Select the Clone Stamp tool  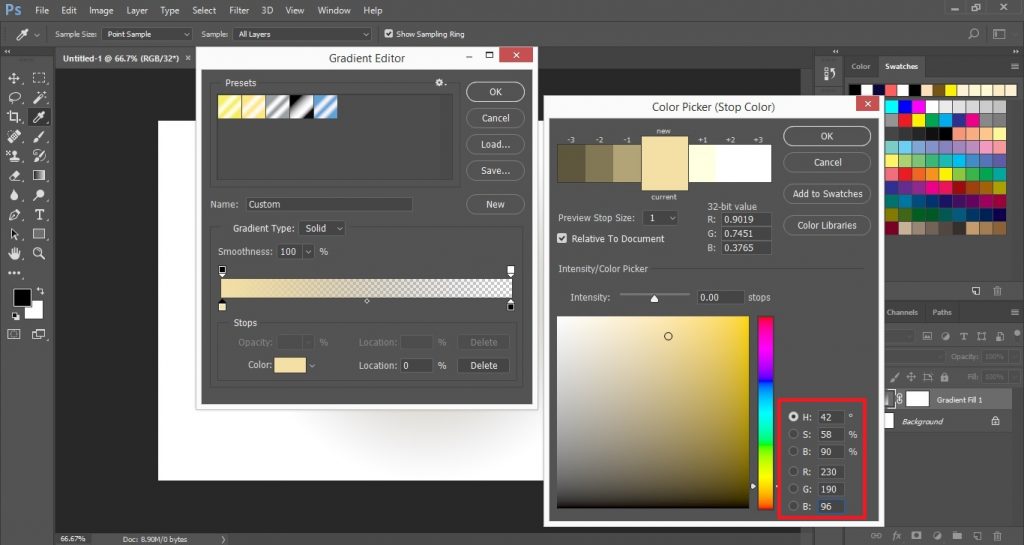coord(14,156)
